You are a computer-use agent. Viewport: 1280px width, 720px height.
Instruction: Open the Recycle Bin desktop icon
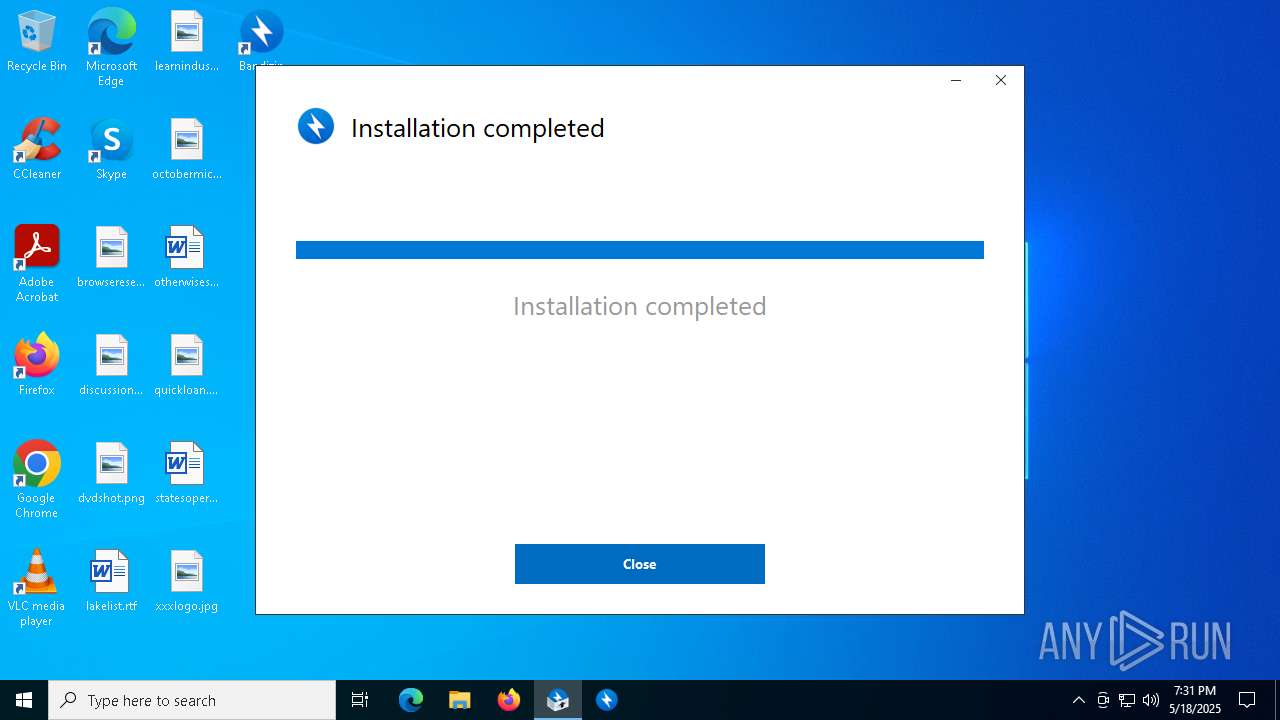point(37,42)
